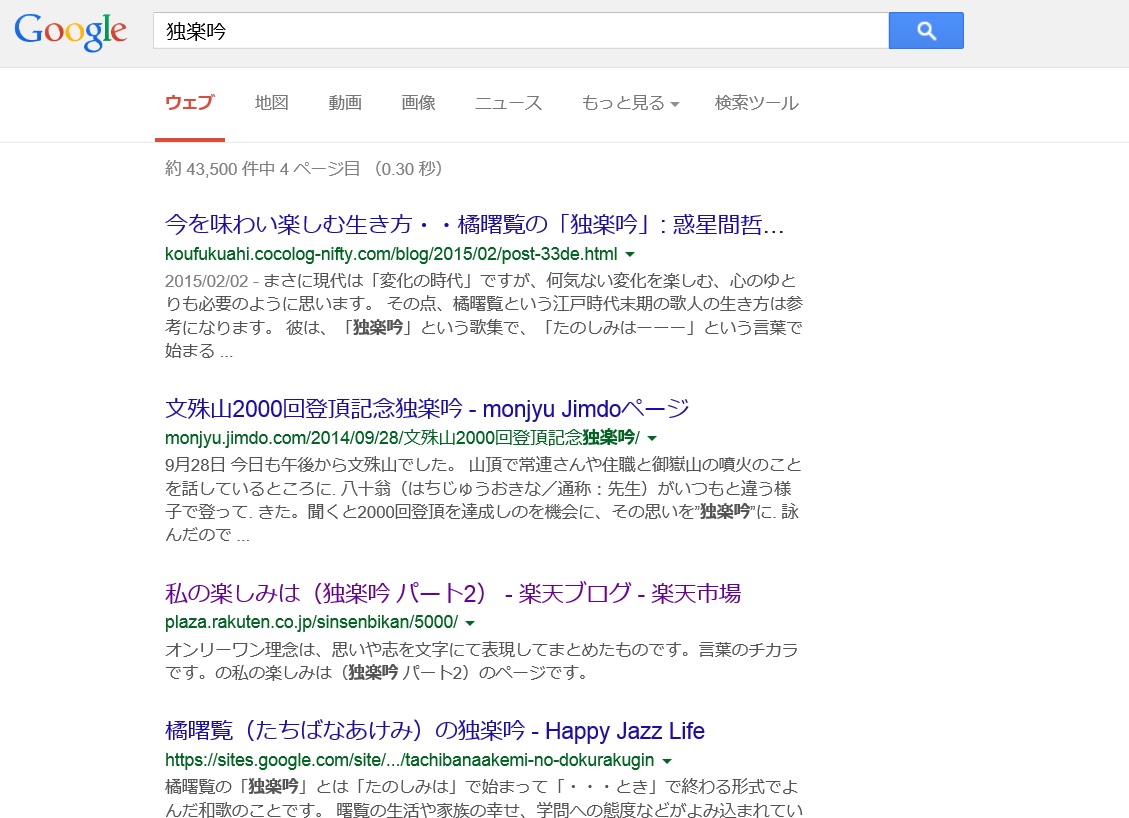Open the dropdown arrow next to plaza.rakuten.co.jp
The width and height of the screenshot is (1129, 818).
[x=471, y=622]
